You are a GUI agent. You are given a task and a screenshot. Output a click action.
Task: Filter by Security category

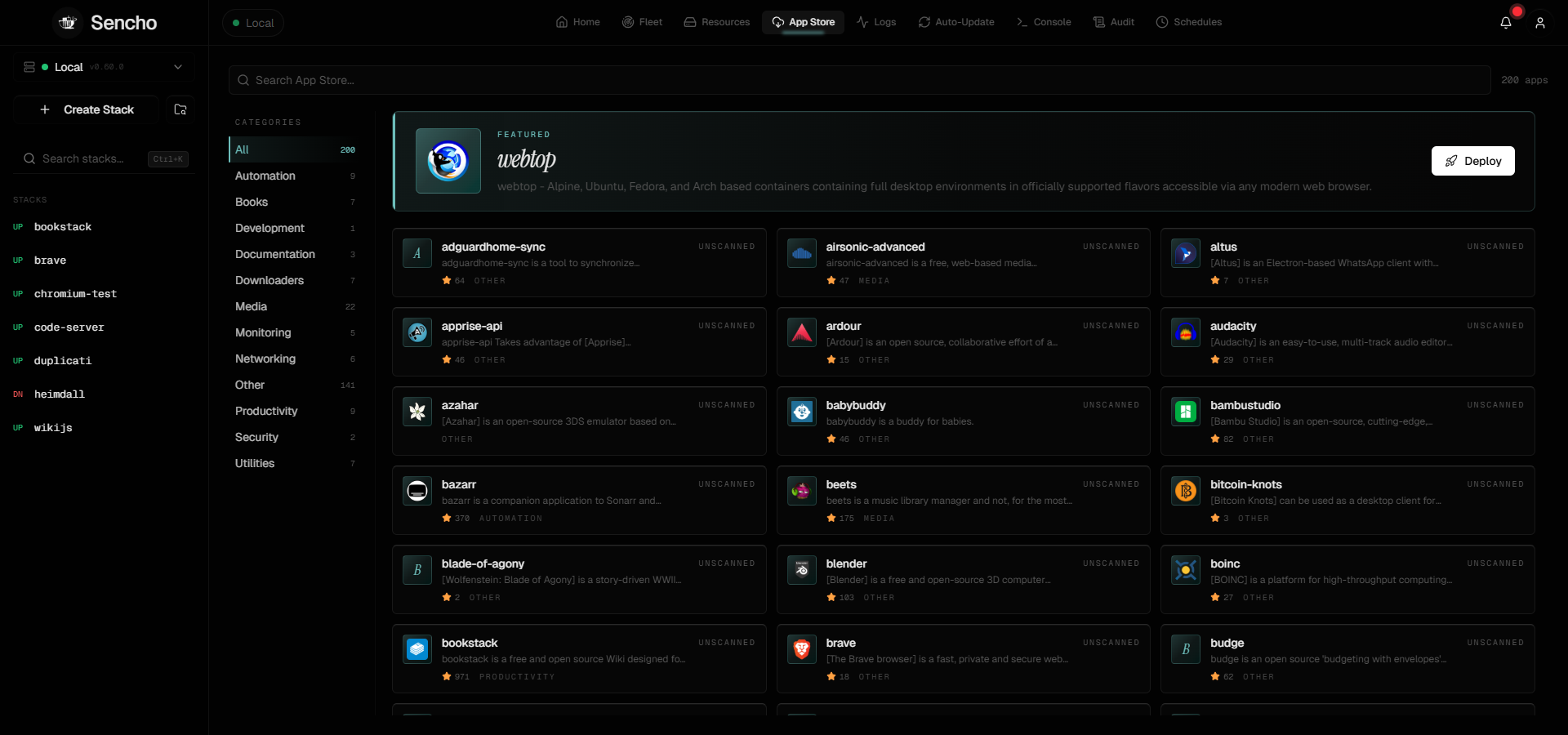coord(296,437)
